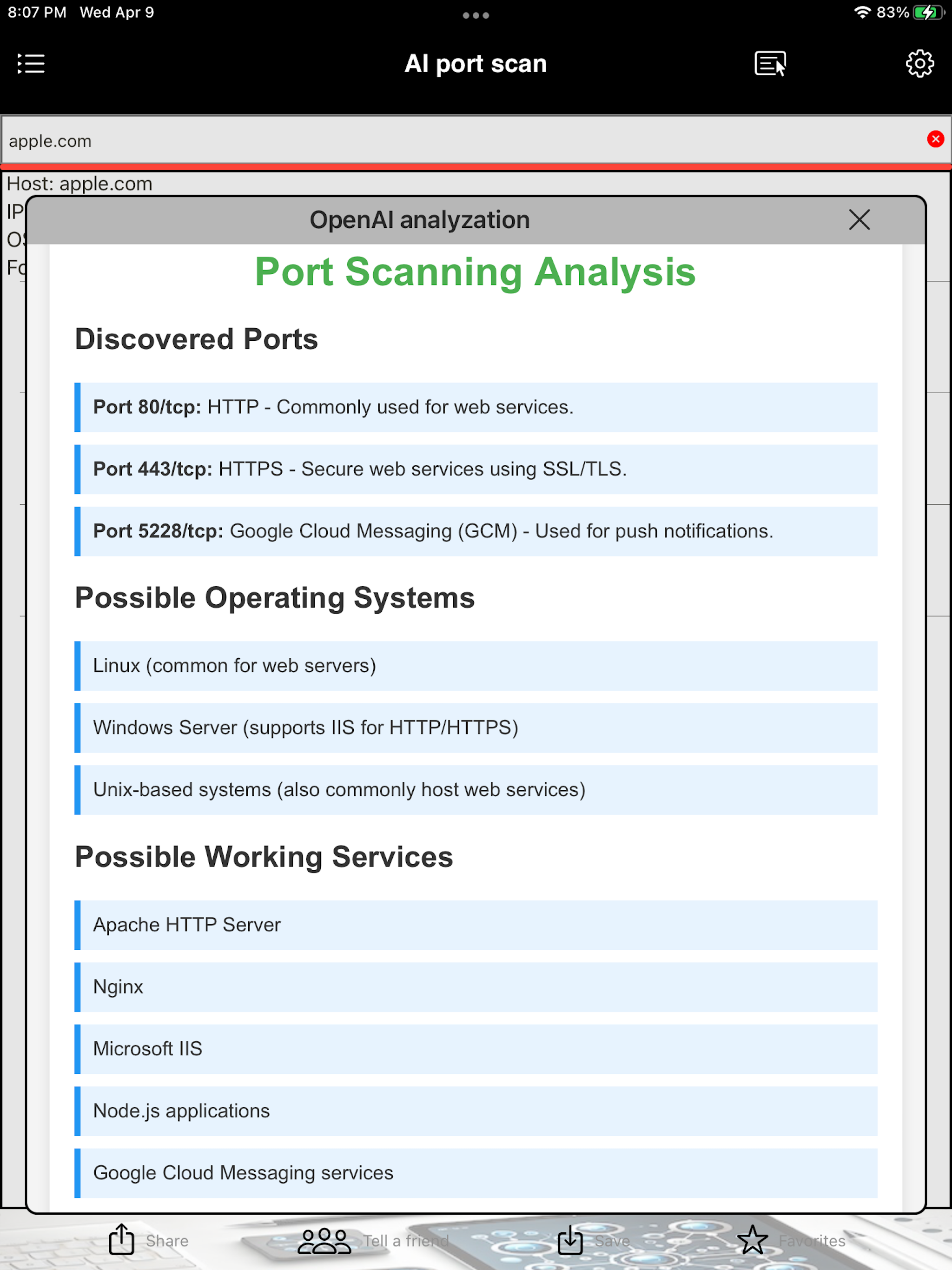The width and height of the screenshot is (952, 1270).
Task: Tap the Save download icon
Action: pos(570,1240)
